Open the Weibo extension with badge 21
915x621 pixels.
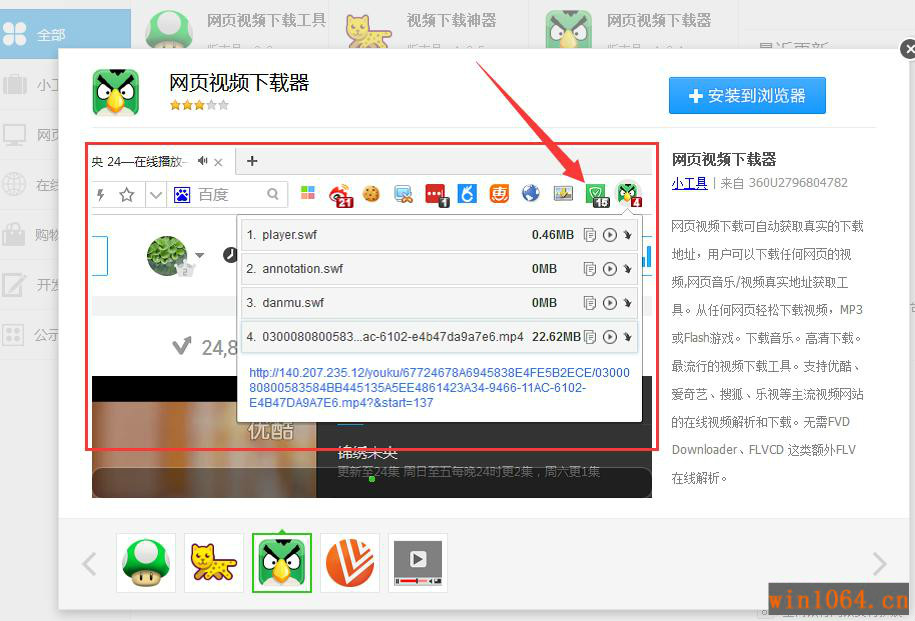(x=341, y=195)
